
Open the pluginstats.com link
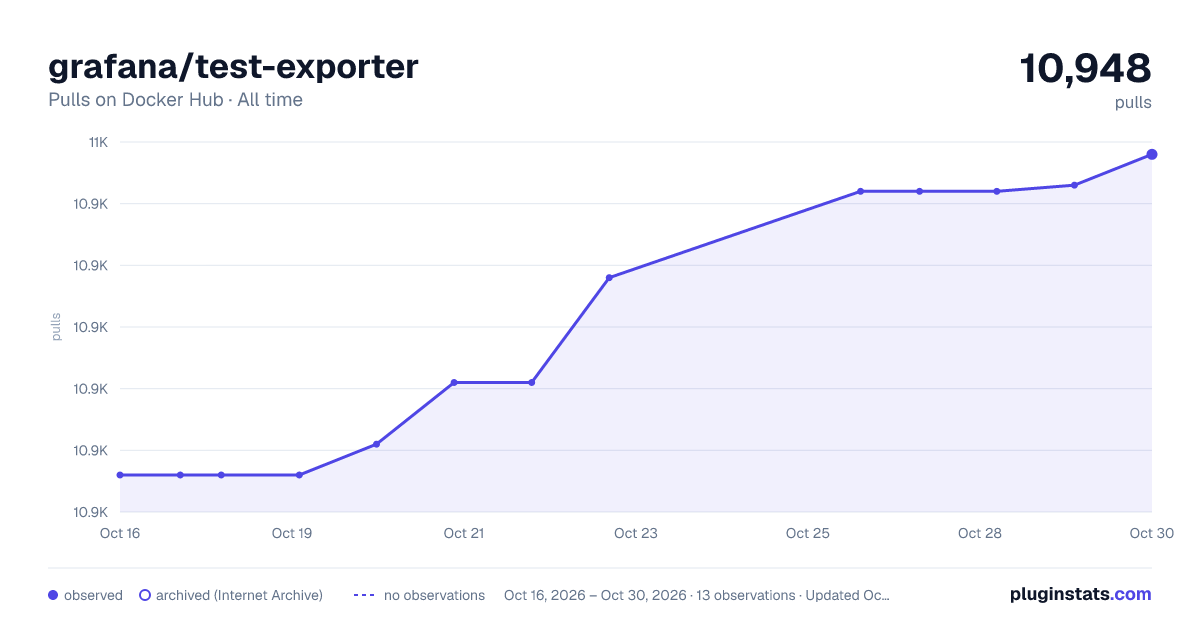click(1081, 594)
